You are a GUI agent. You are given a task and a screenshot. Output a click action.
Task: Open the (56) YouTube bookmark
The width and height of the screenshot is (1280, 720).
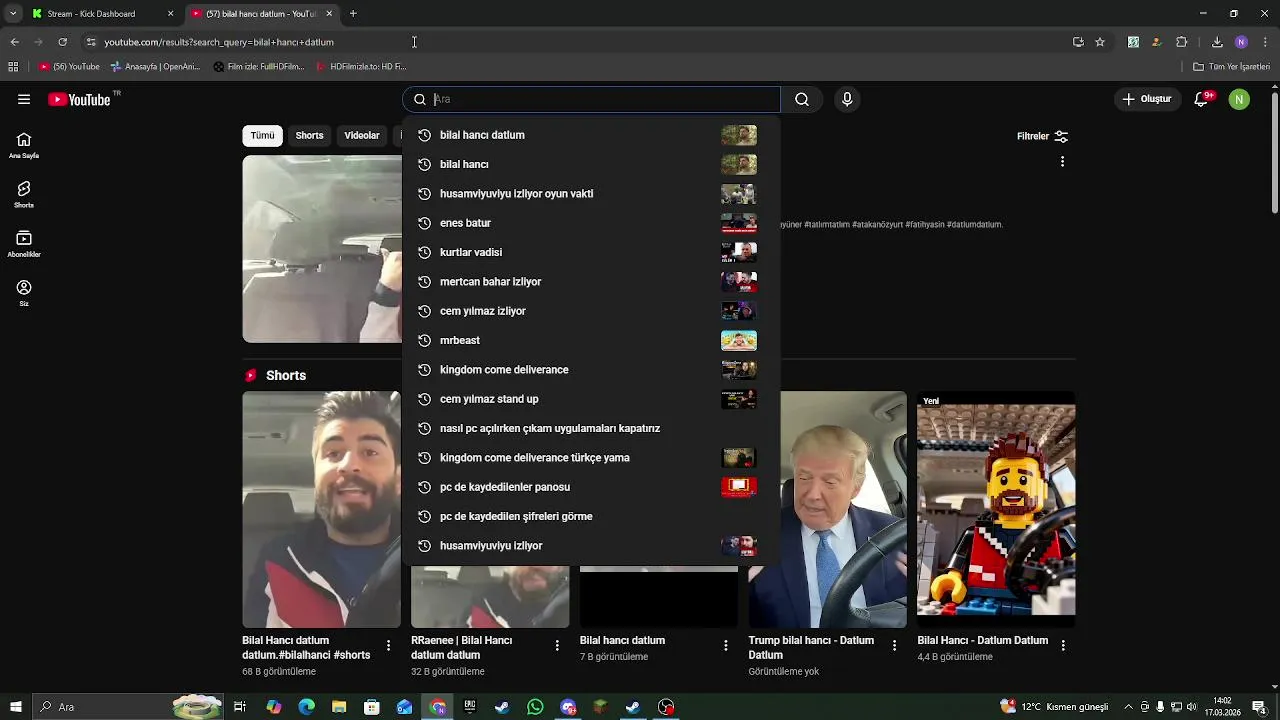click(x=69, y=67)
